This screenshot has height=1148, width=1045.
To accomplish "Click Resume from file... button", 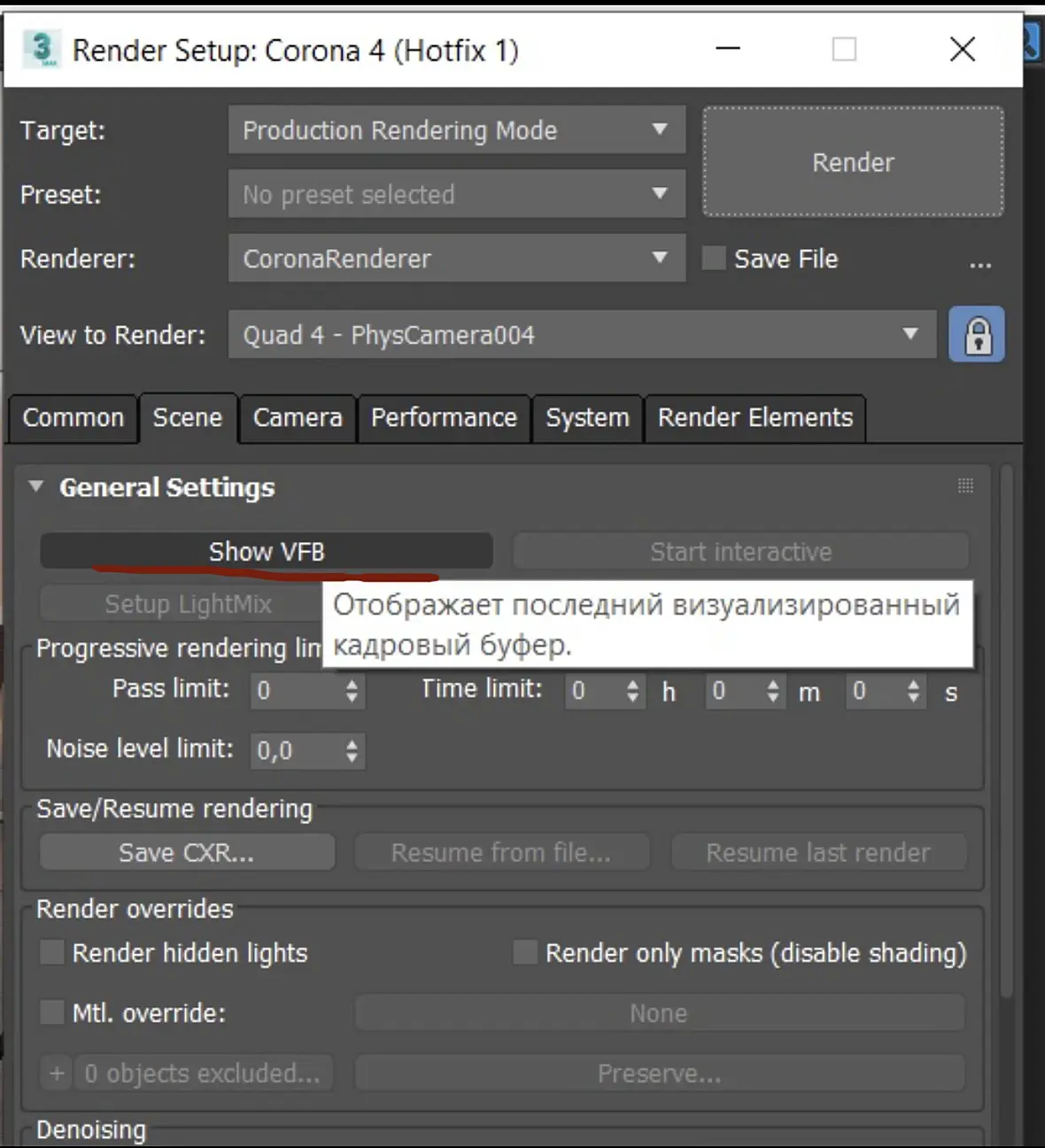I will pyautogui.click(x=502, y=852).
